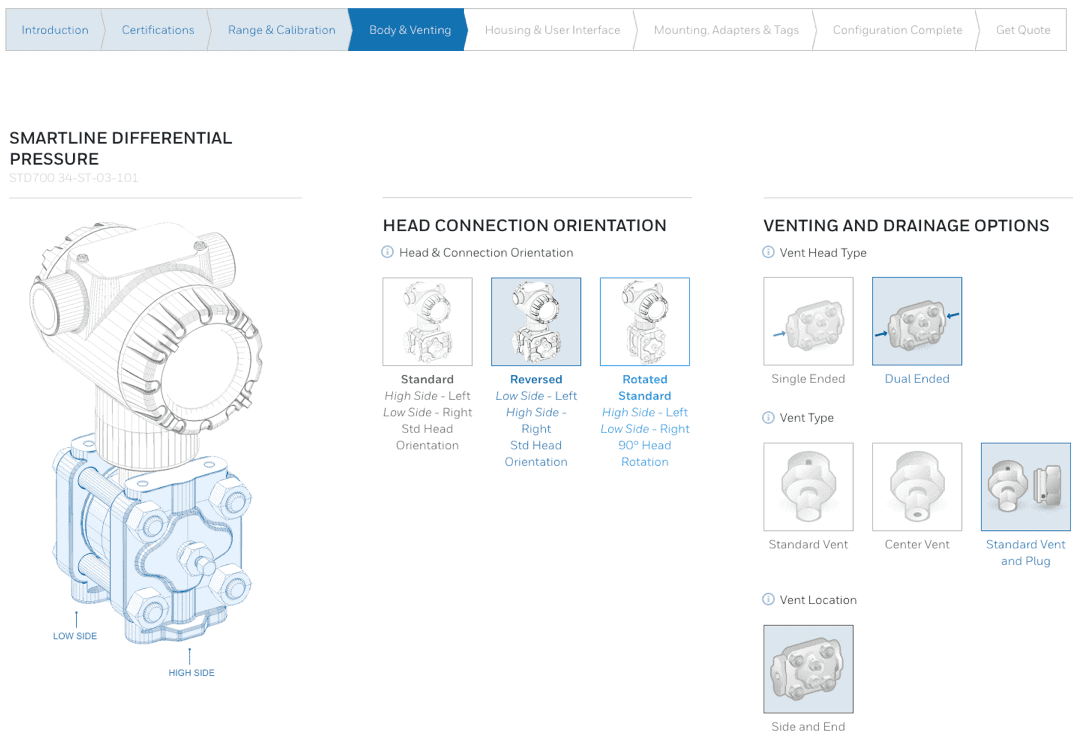Pick Standard Vent and Plug image
This screenshot has height=738, width=1073.
point(1026,487)
